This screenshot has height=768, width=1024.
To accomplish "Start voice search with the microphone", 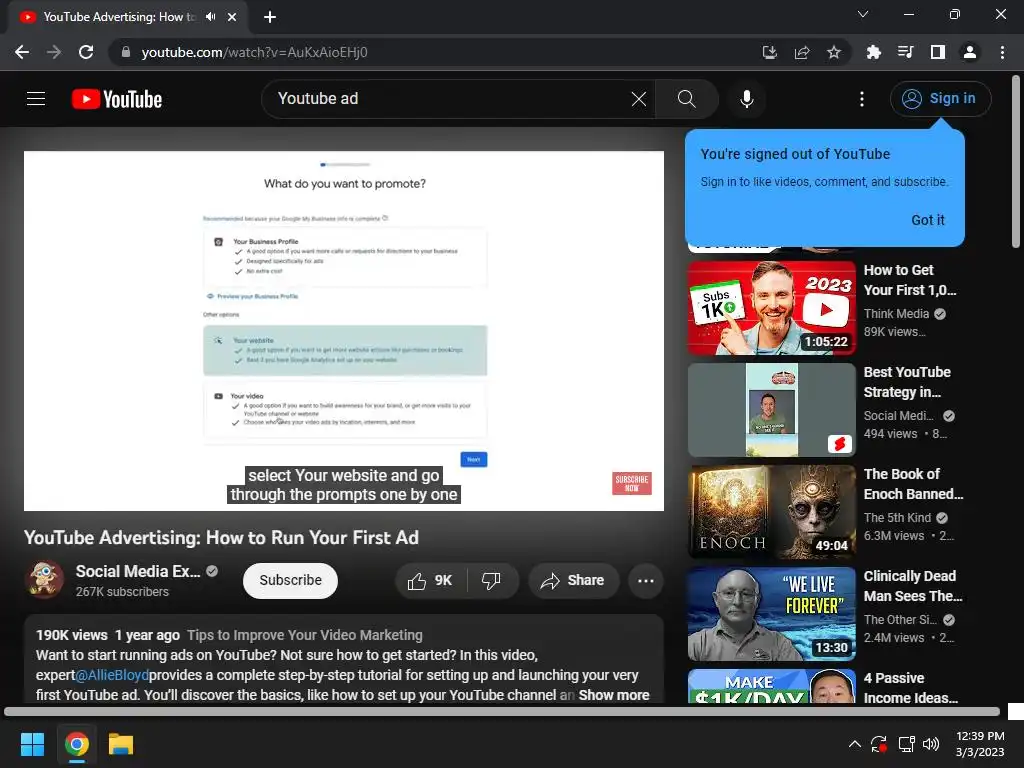I will [x=746, y=99].
